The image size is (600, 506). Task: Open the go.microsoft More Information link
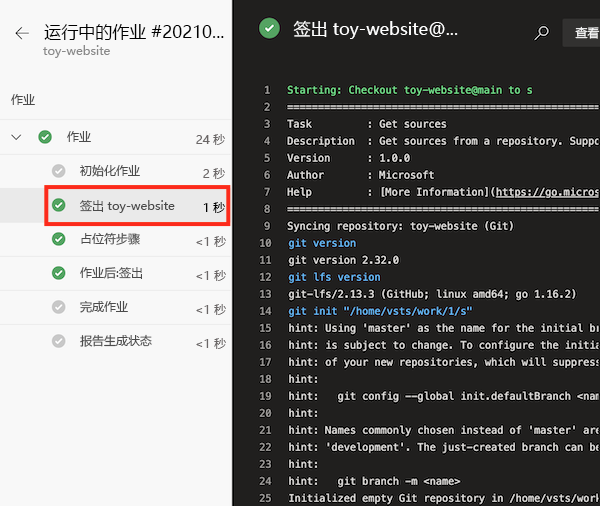point(547,192)
